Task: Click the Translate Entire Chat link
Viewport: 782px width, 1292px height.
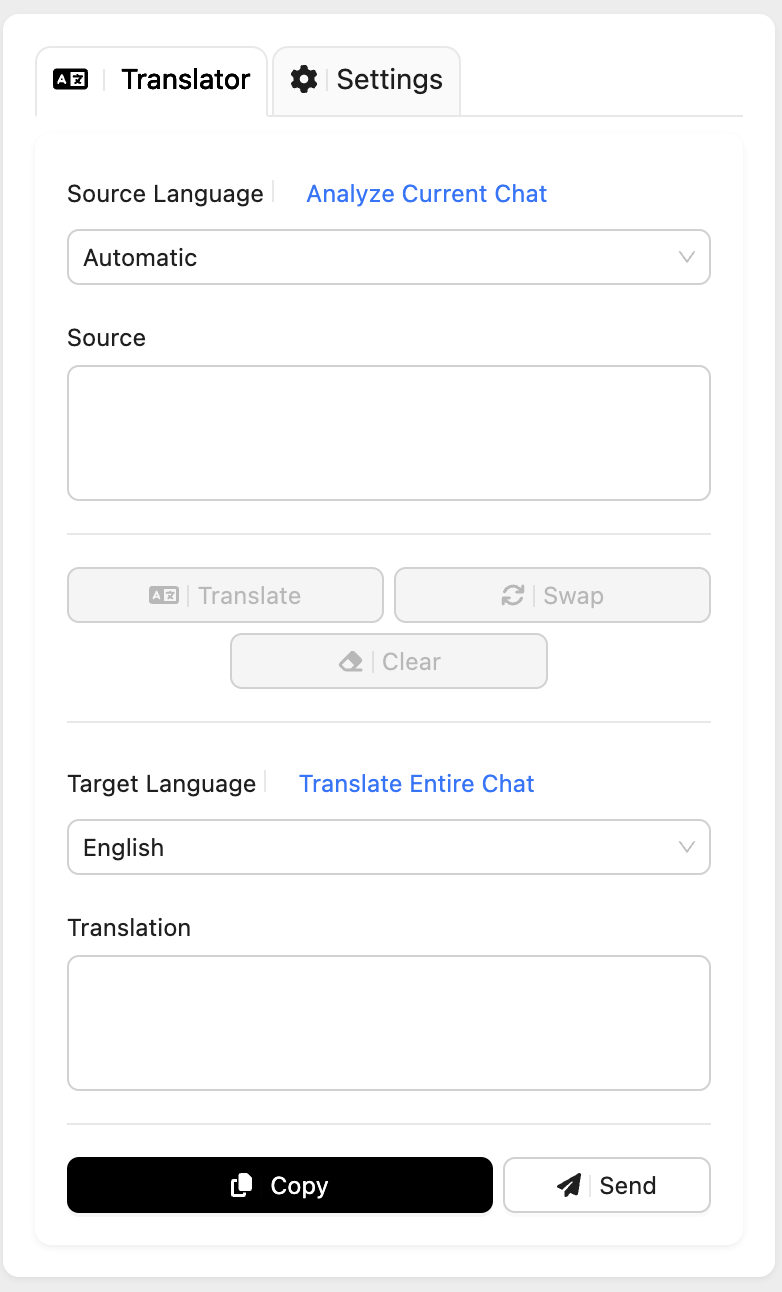Action: click(417, 784)
